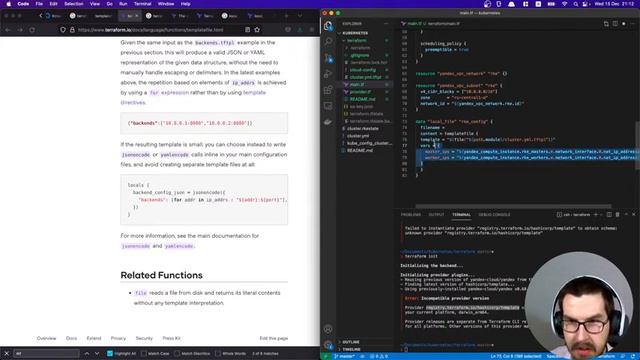Open the Remote Explorer view

coord(328,106)
